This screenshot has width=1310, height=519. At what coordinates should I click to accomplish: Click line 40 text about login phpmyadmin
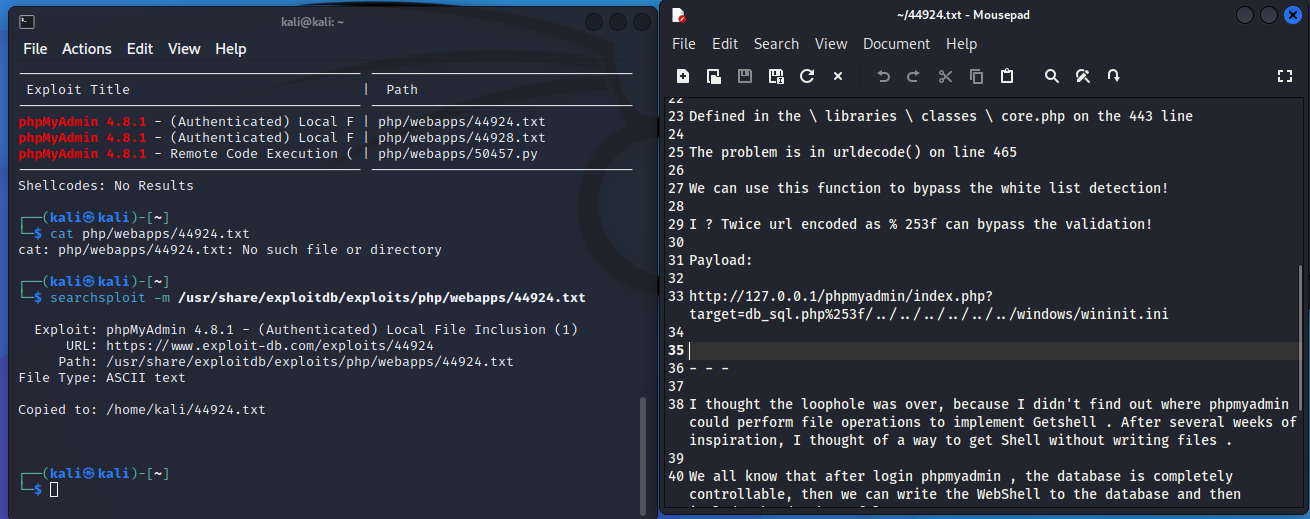[965, 485]
